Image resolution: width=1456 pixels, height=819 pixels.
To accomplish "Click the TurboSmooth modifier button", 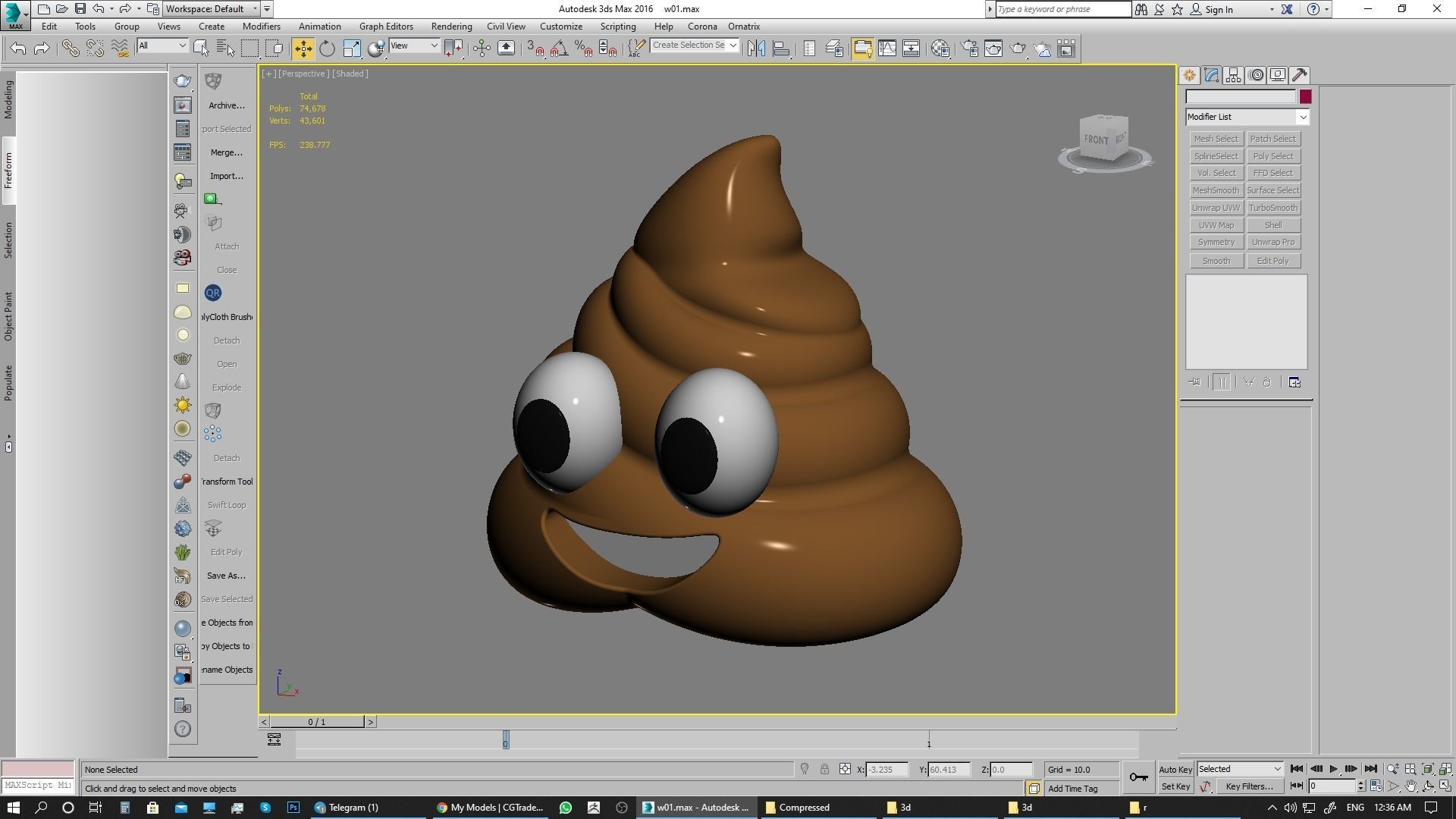I will (1273, 208).
